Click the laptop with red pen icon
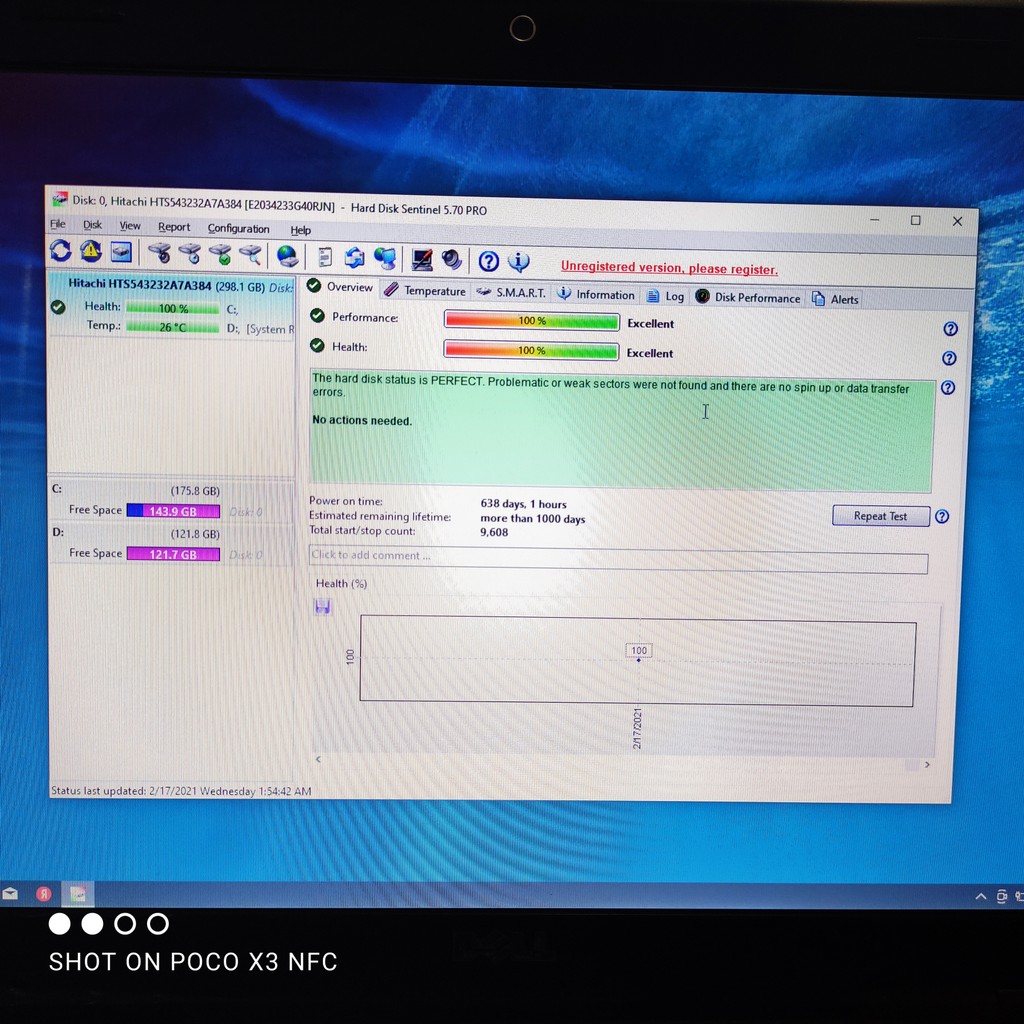 coord(422,259)
